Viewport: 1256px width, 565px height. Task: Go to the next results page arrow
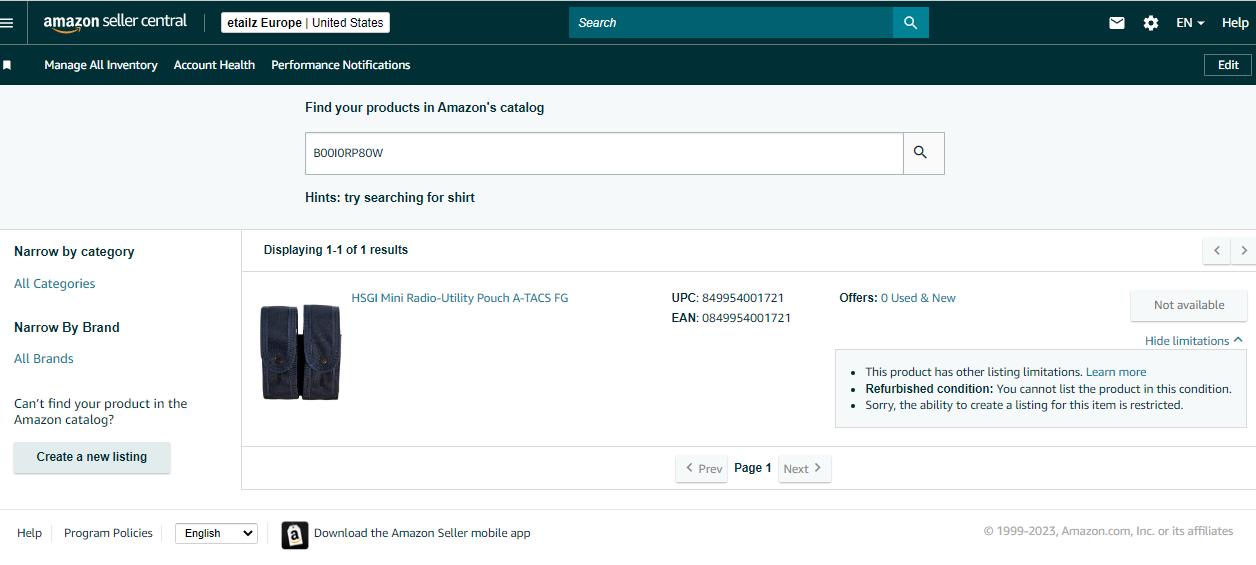1243,250
